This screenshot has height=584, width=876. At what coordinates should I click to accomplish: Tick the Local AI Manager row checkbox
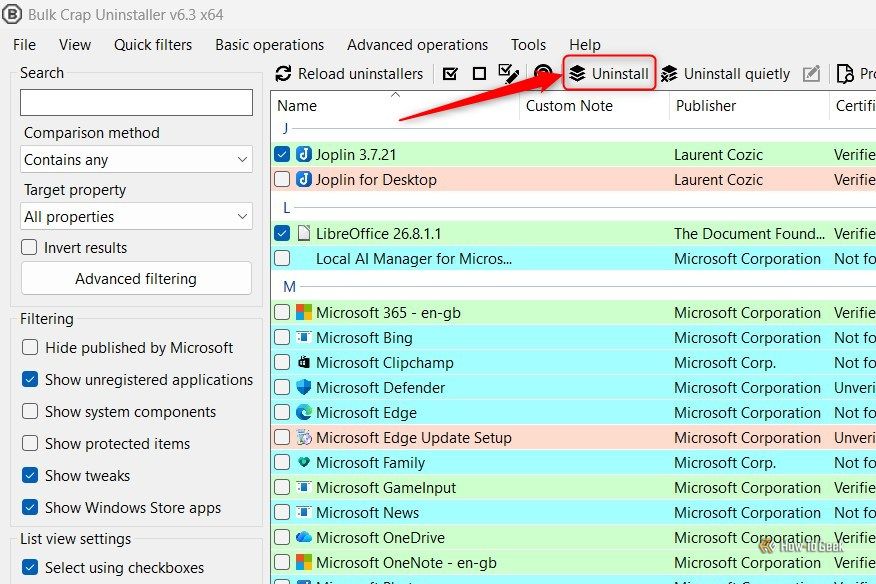point(282,258)
